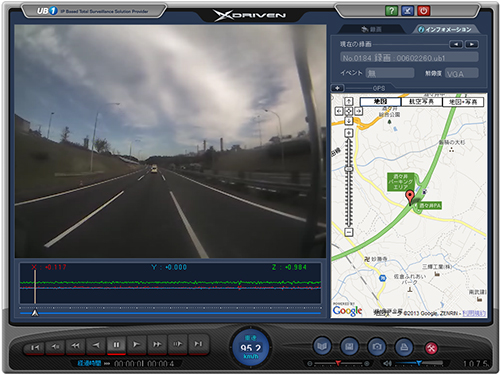Viewport: 500px width, 375px height.
Task: Mute audio with the speaker icon
Action: click(387, 363)
